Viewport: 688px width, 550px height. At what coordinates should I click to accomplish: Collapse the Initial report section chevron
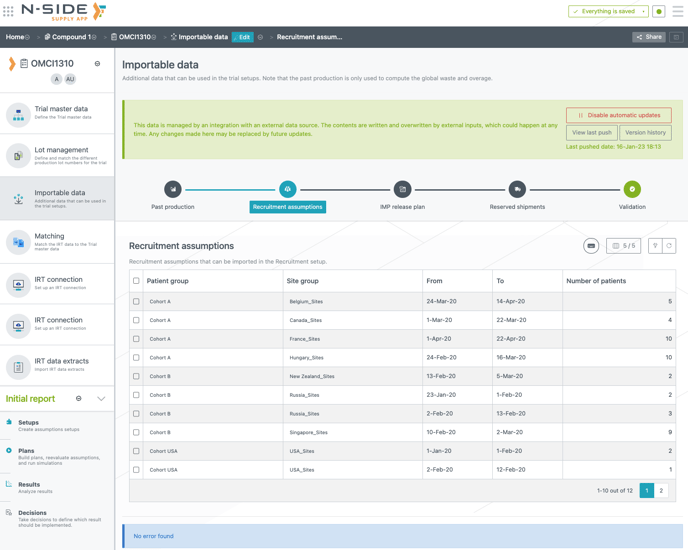coord(101,399)
